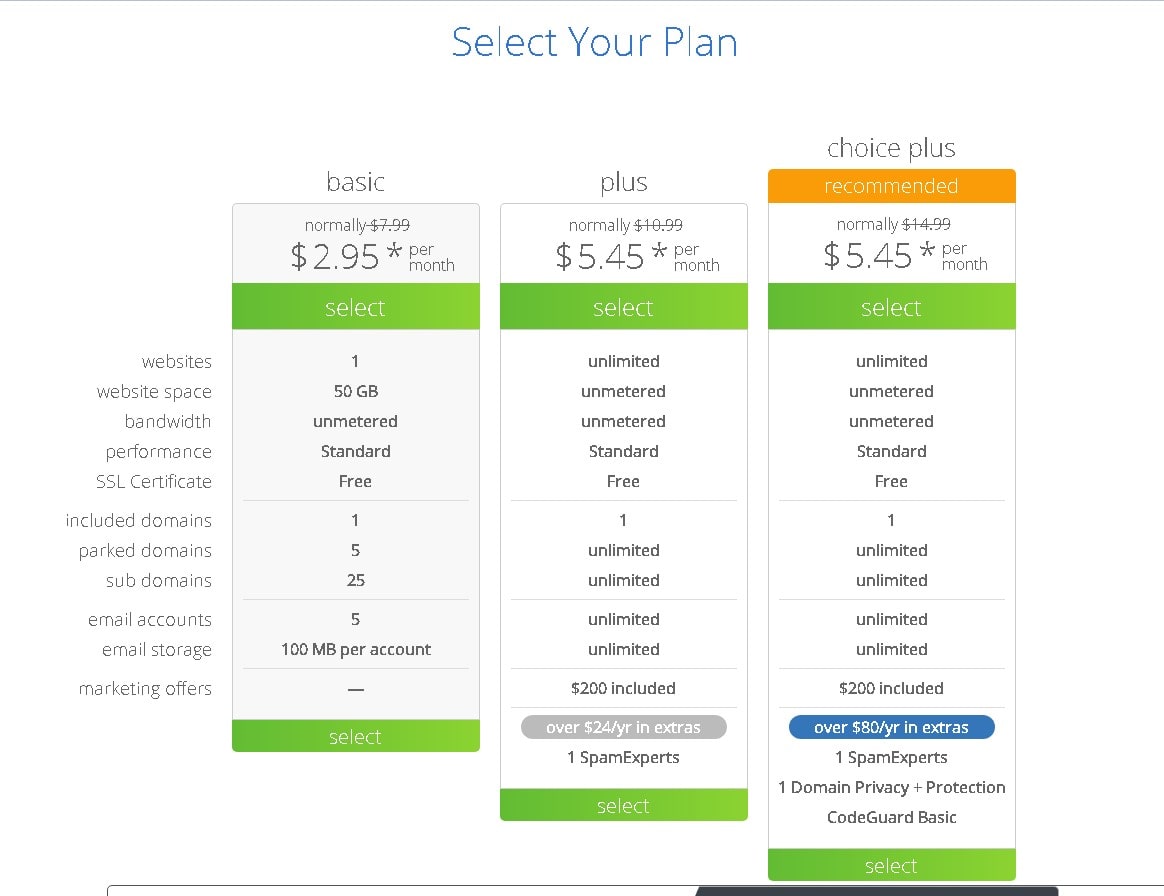1164x896 pixels.
Task: Click the 'over $24/yr in extras' badge
Action: point(623,727)
